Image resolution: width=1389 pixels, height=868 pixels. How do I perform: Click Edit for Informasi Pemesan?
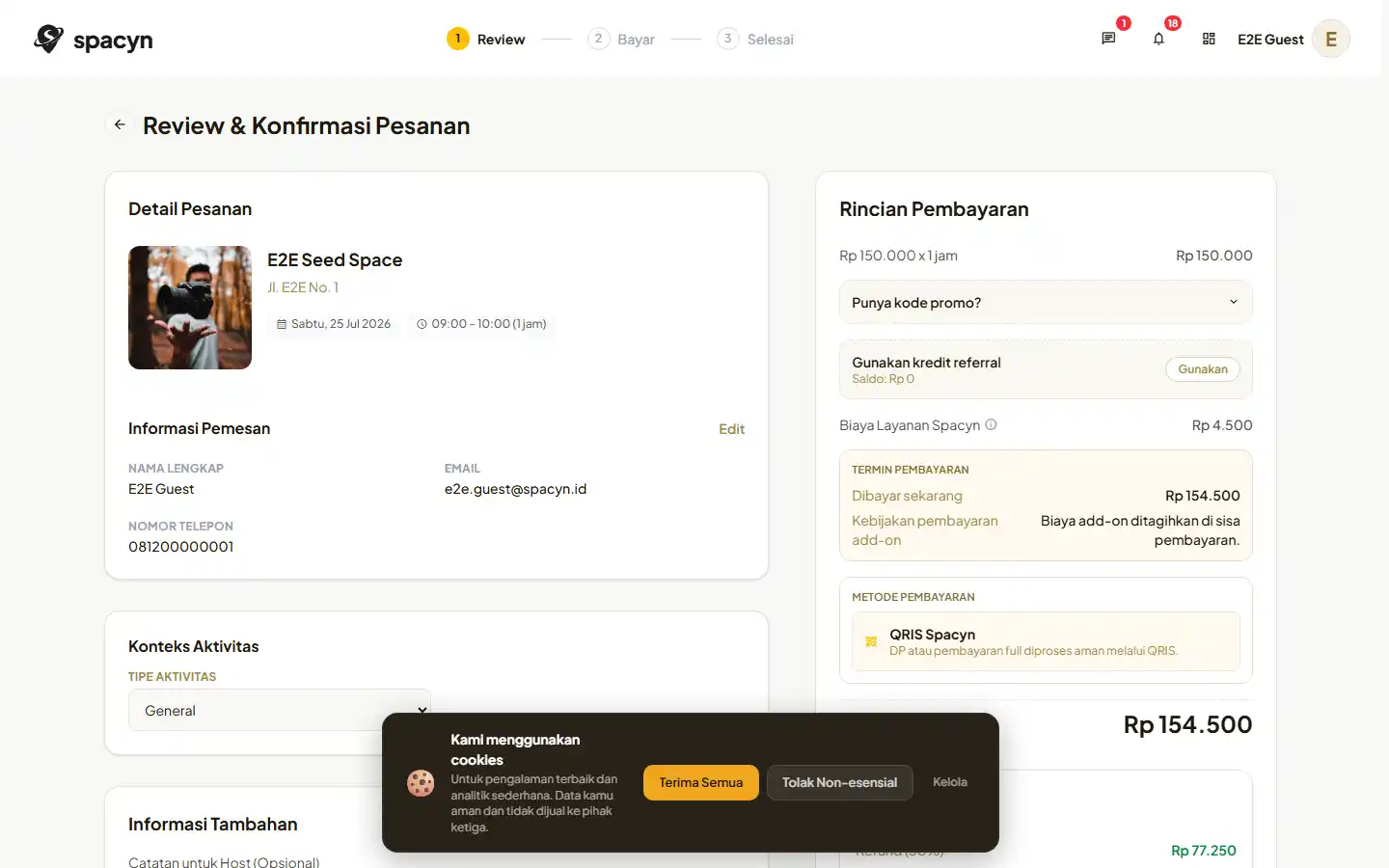tap(731, 429)
